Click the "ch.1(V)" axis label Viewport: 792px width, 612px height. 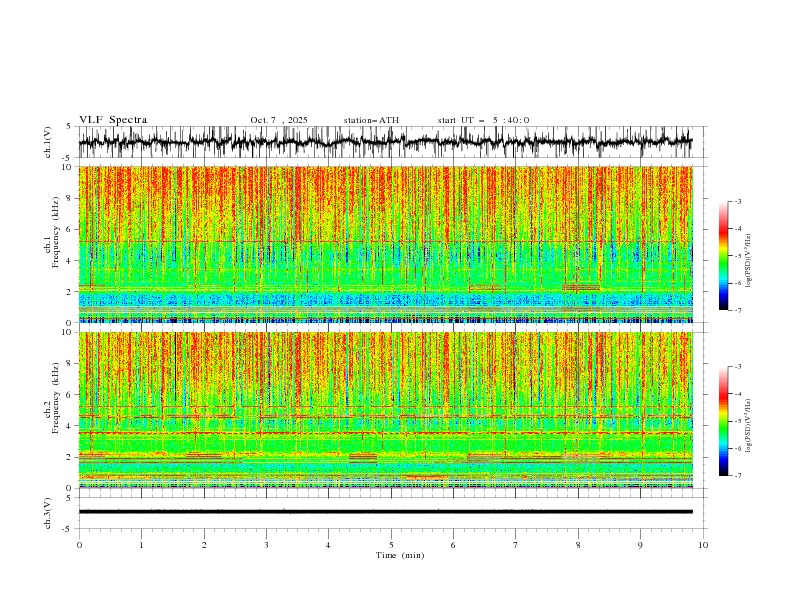point(48,142)
